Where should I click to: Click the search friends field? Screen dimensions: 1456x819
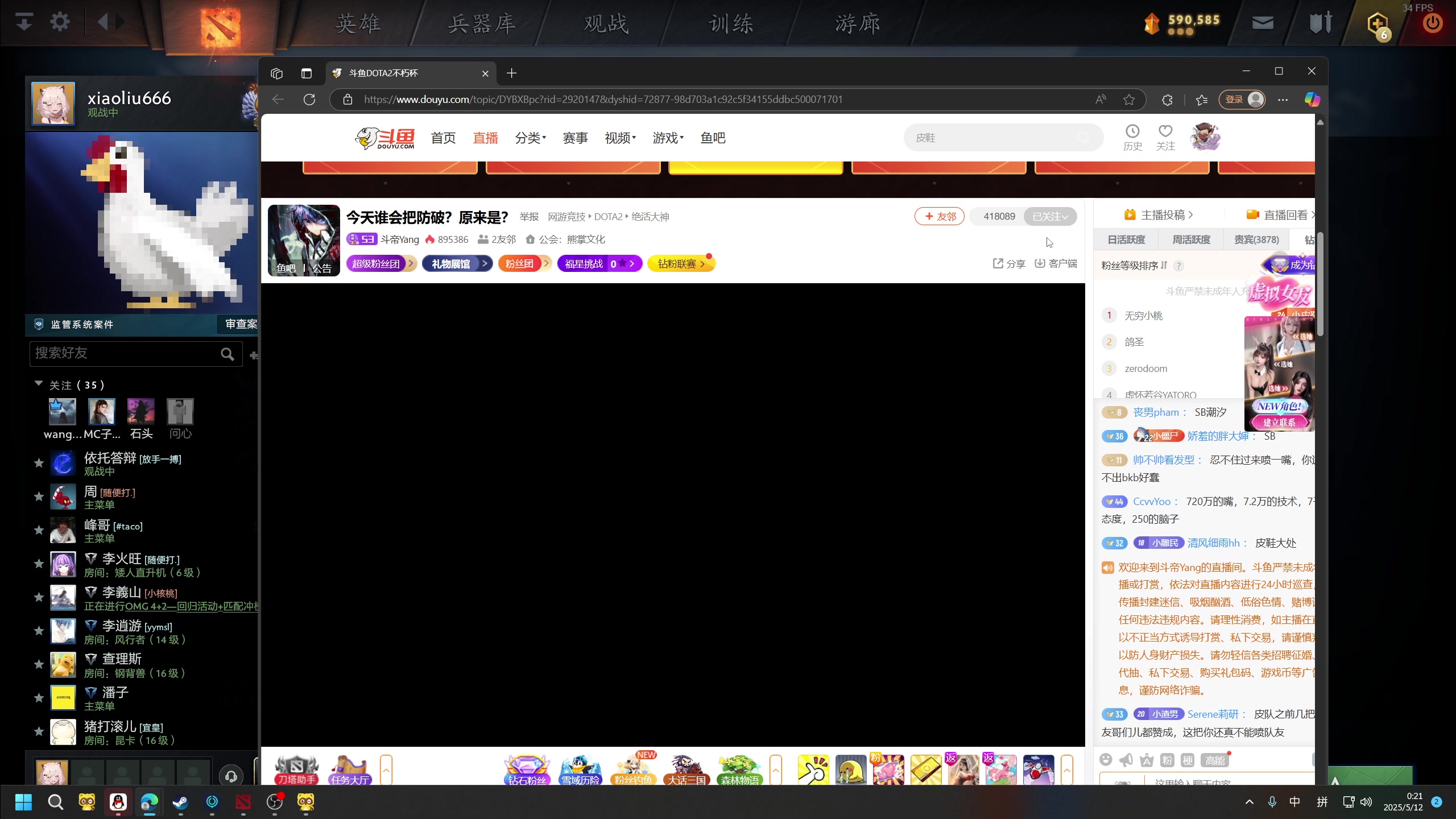(135, 354)
